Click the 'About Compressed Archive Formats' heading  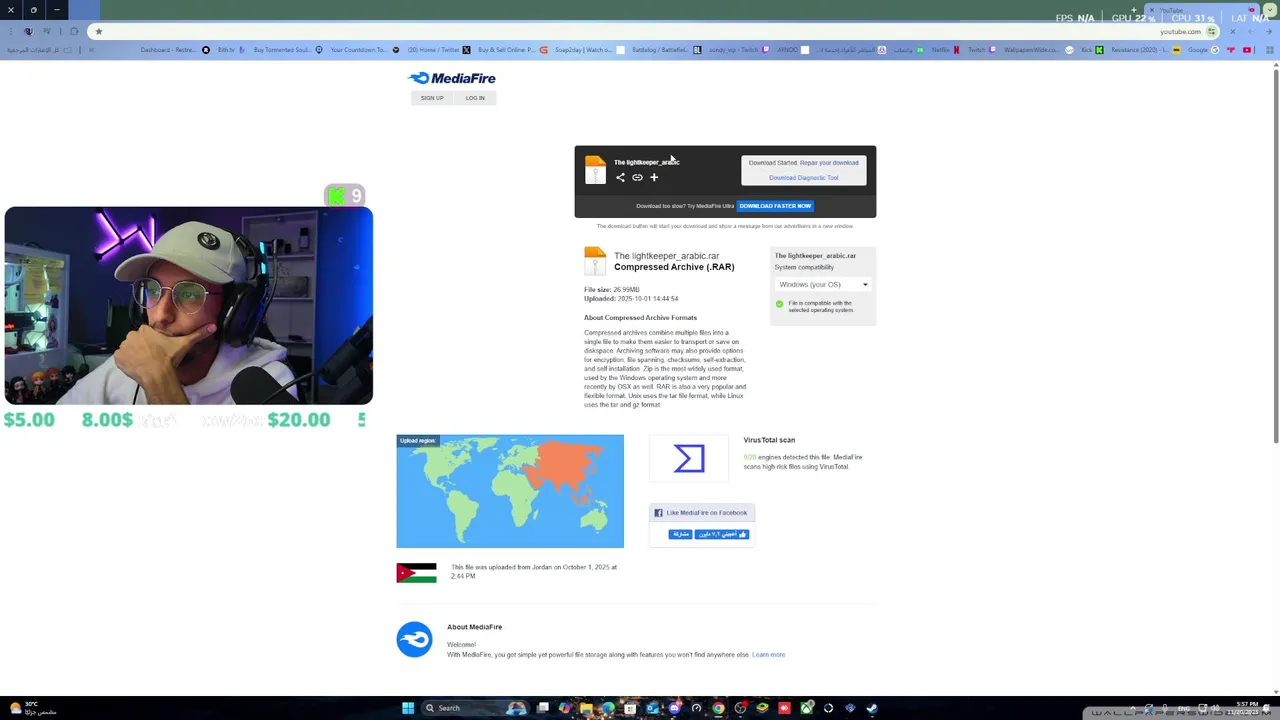coord(640,318)
